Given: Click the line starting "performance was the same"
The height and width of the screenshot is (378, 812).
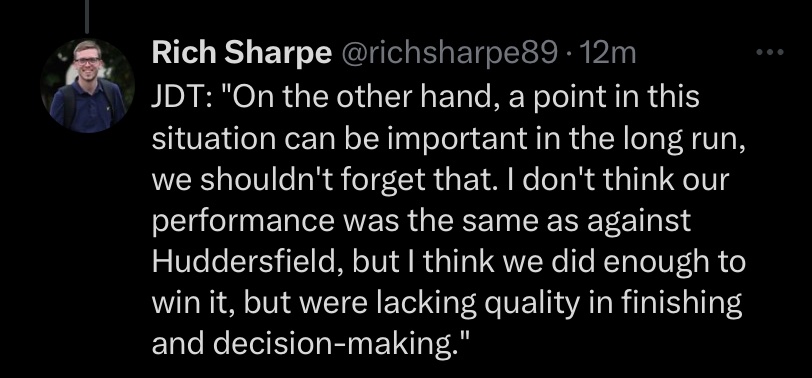Looking at the screenshot, I should coord(421,221).
